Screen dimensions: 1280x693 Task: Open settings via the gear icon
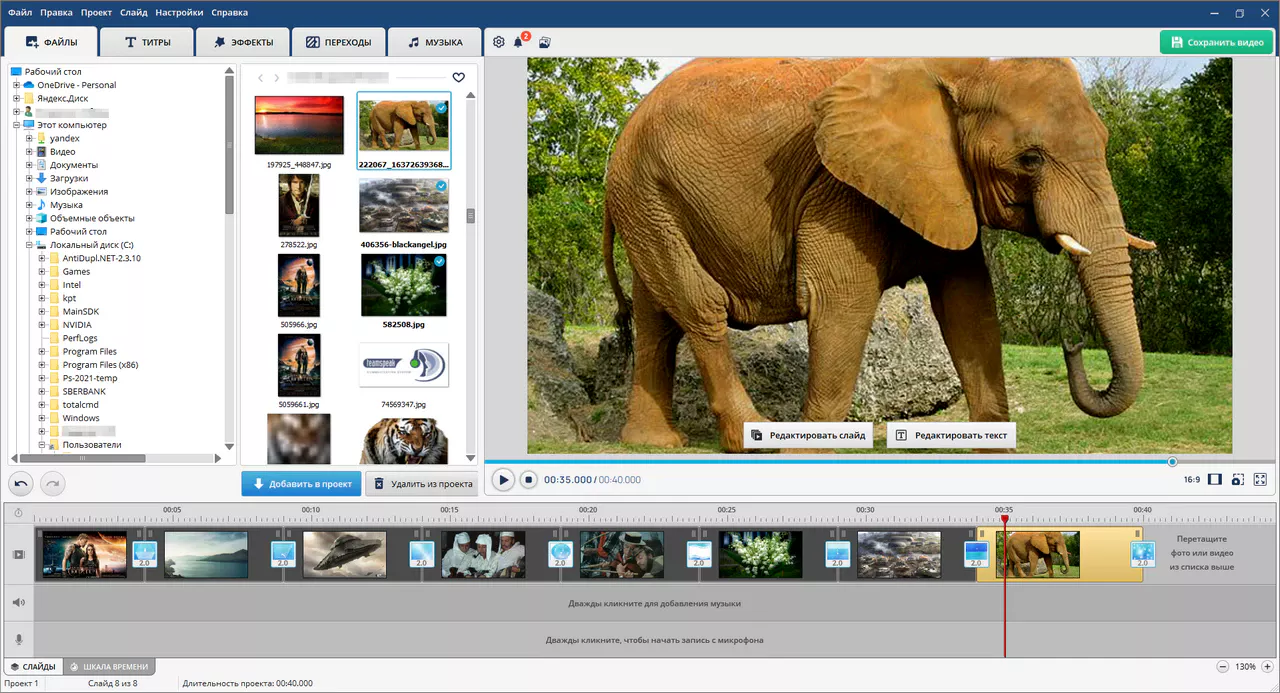pos(499,42)
